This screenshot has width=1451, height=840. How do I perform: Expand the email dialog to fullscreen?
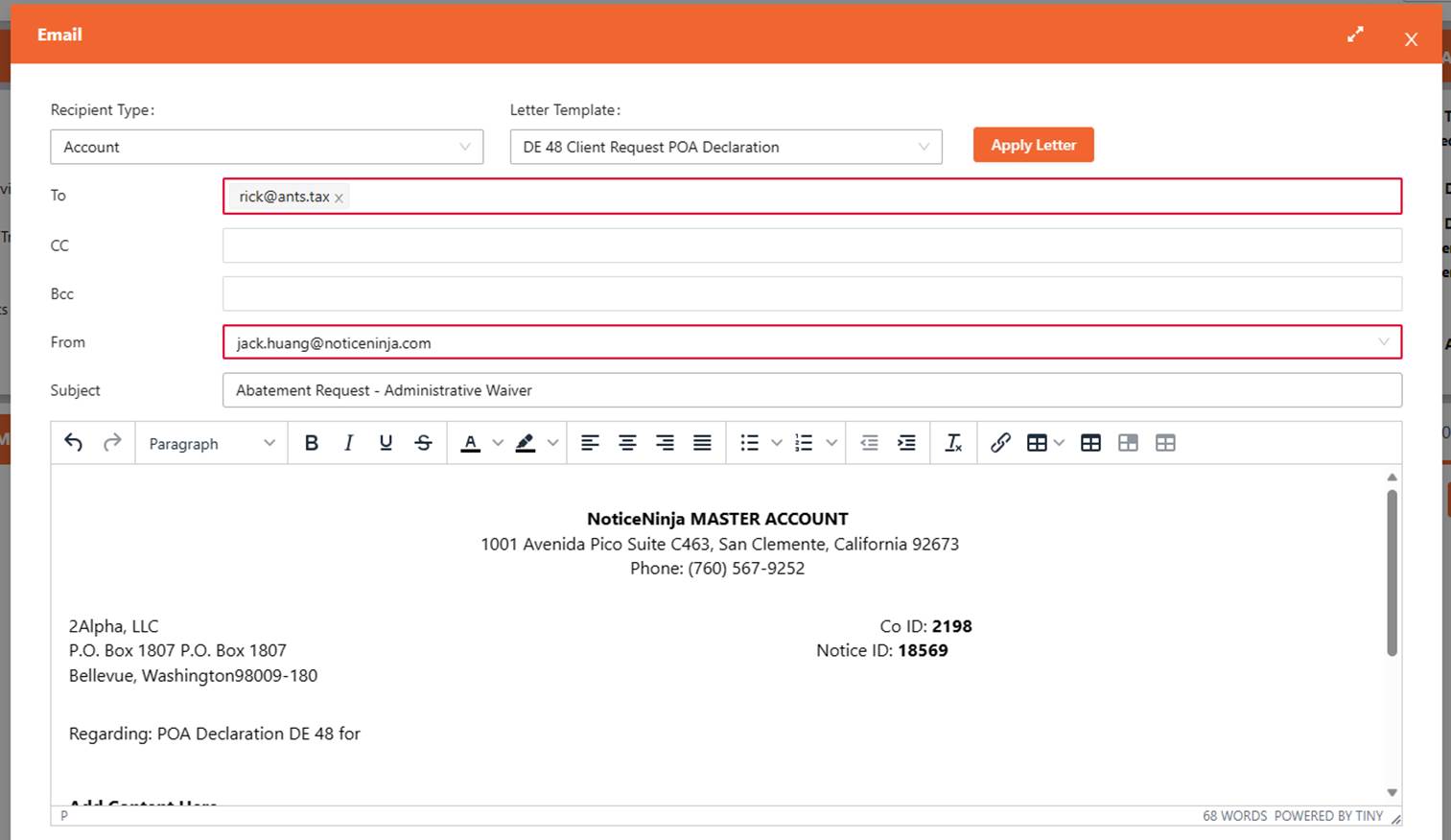click(1355, 34)
